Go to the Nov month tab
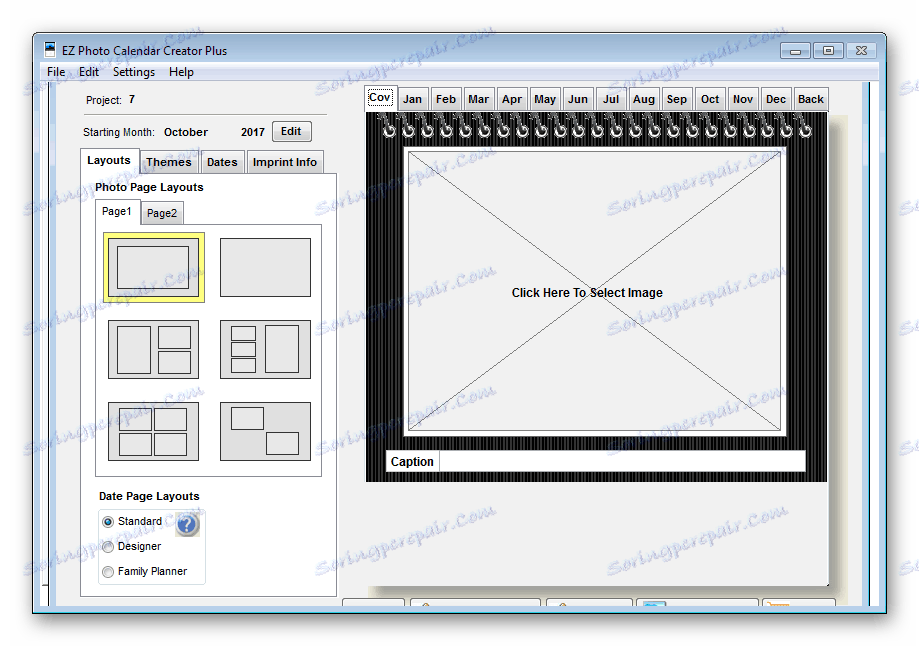This screenshot has height=646, width=919. (x=743, y=100)
